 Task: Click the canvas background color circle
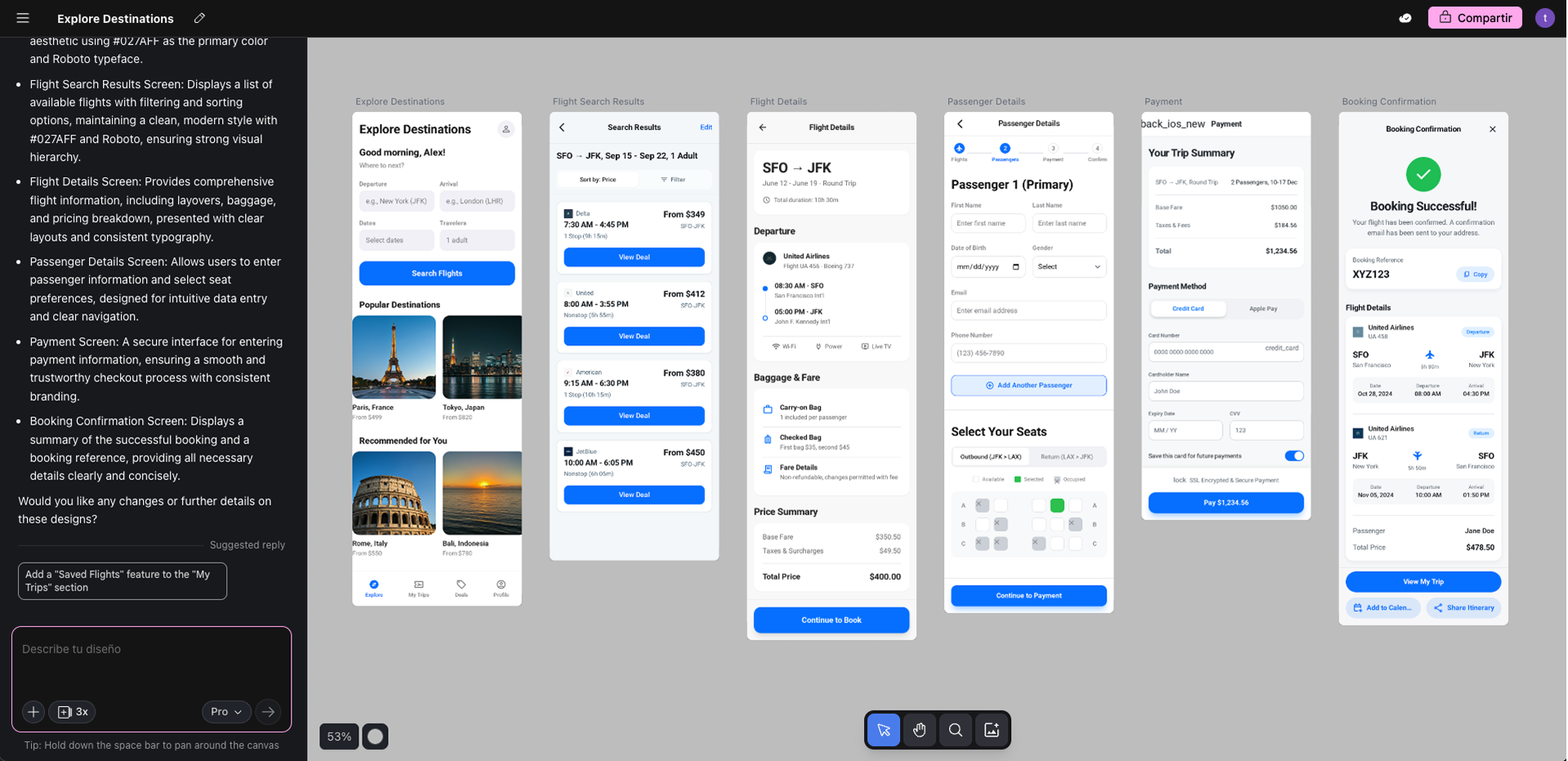[x=375, y=737]
